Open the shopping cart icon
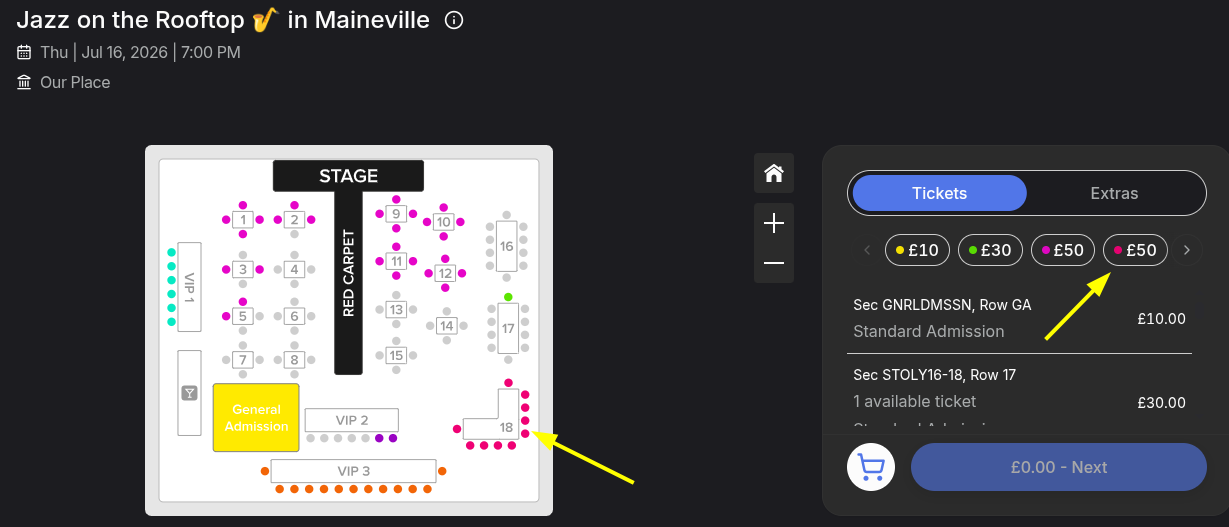Image resolution: width=1229 pixels, height=527 pixels. point(871,467)
